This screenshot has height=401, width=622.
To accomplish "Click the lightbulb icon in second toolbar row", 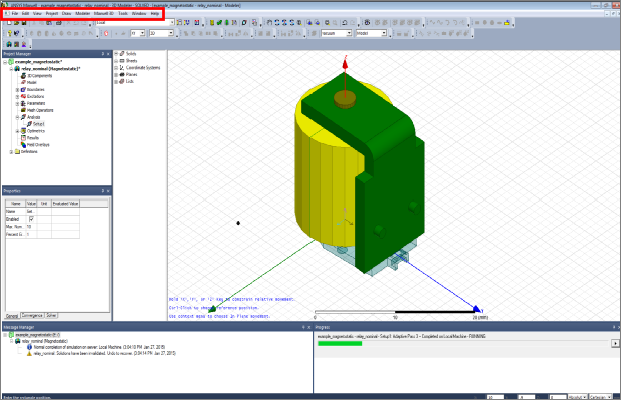I will tap(10, 33).
